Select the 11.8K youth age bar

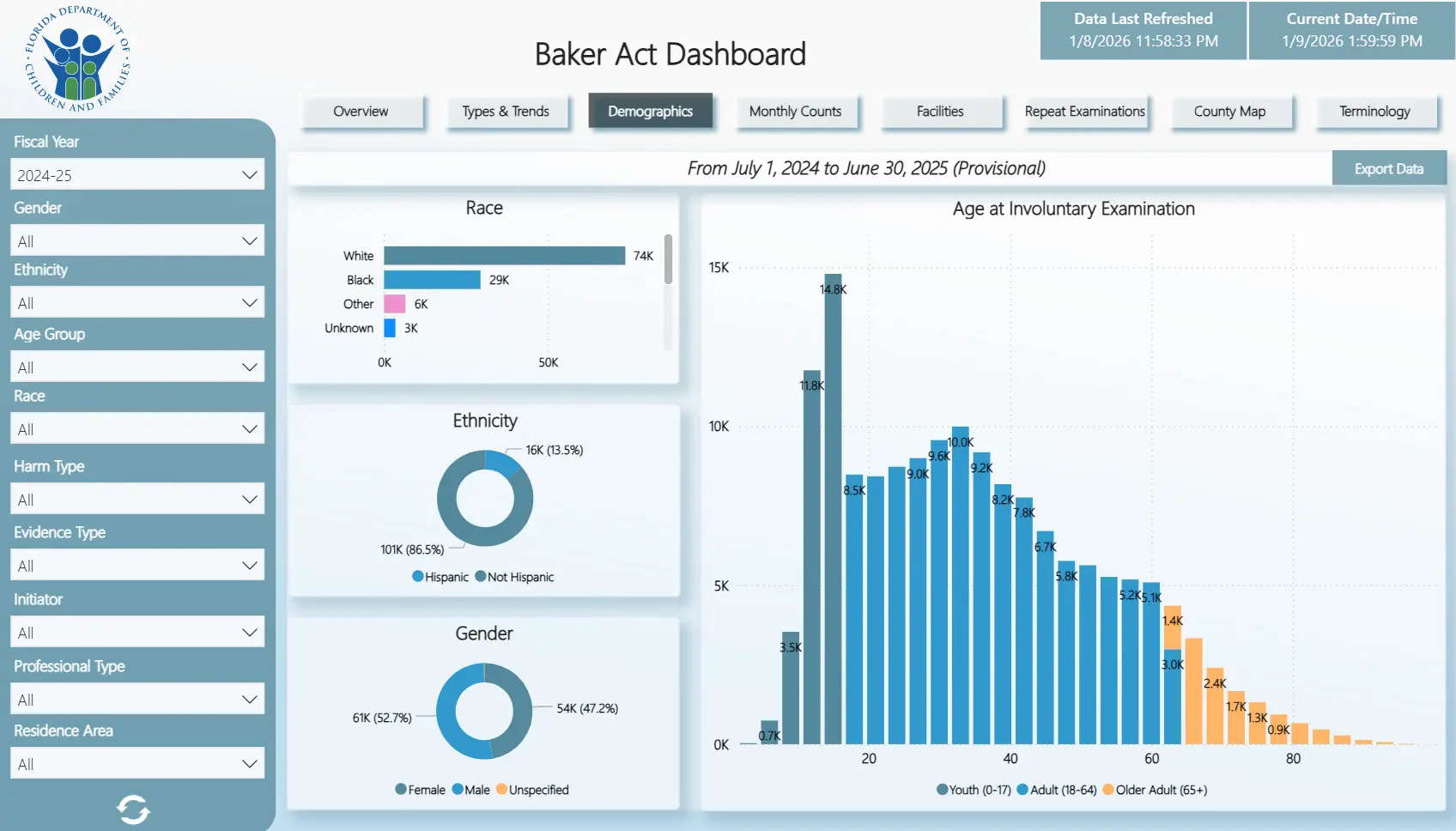(812, 556)
